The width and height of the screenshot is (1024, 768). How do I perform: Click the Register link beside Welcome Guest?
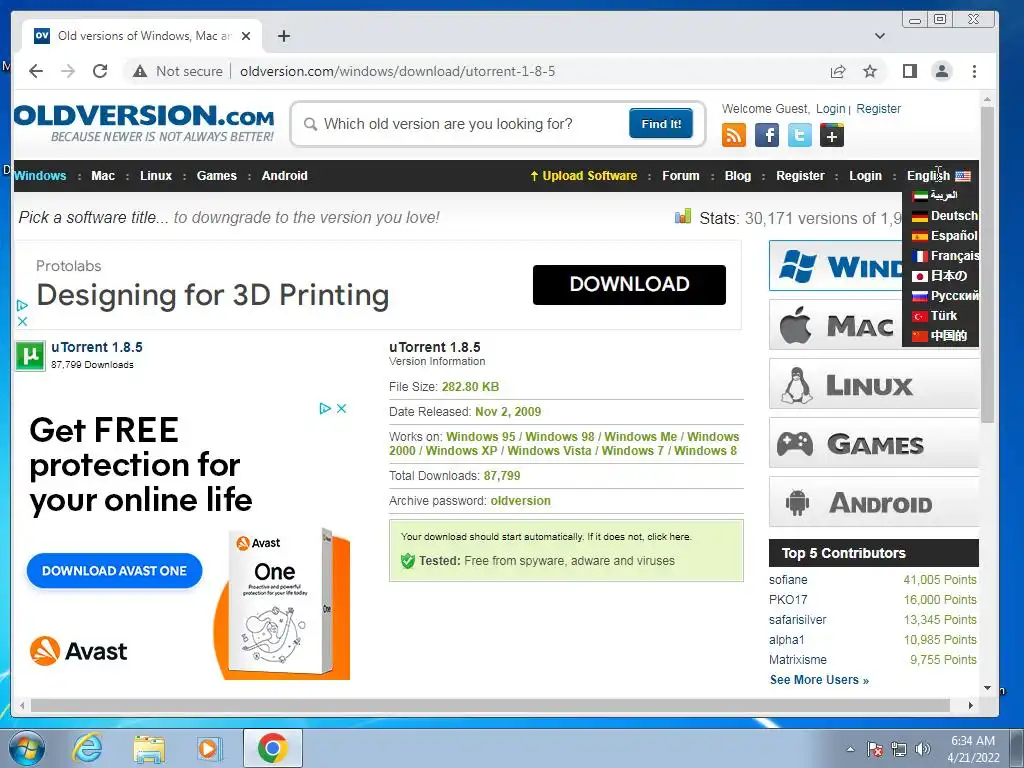[878, 108]
